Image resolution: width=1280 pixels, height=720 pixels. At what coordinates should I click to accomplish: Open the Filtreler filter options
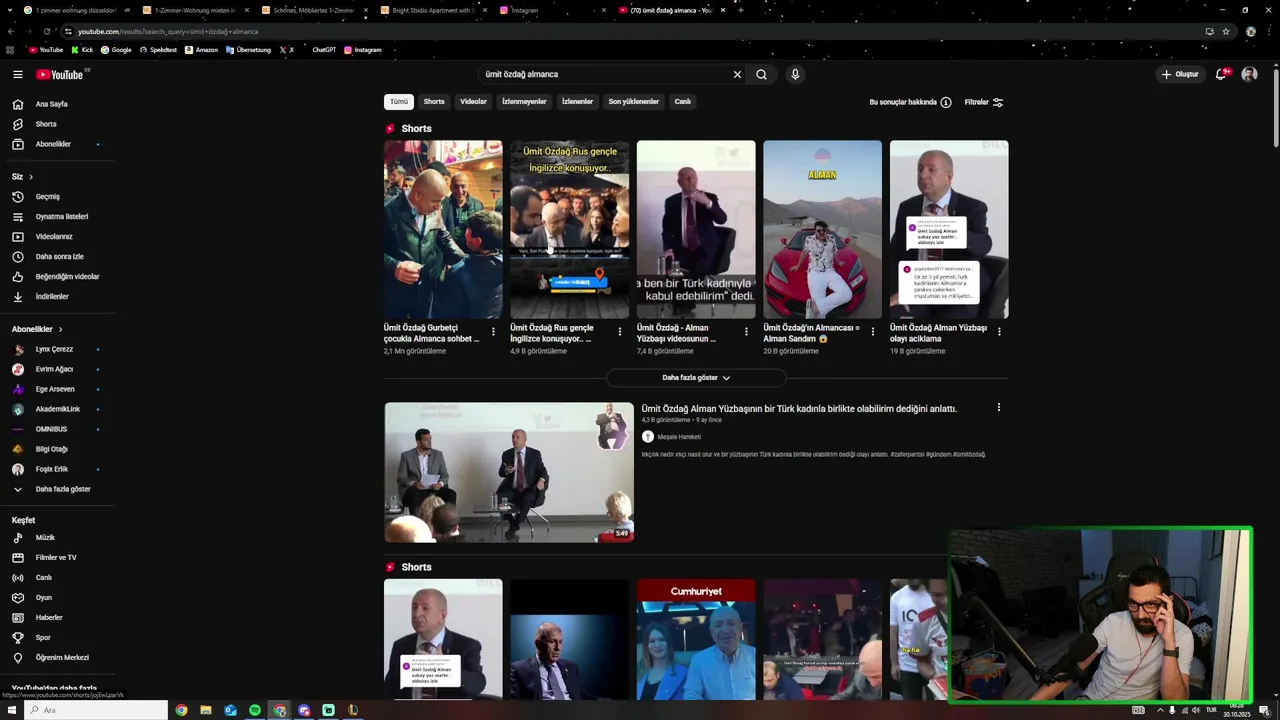(983, 102)
